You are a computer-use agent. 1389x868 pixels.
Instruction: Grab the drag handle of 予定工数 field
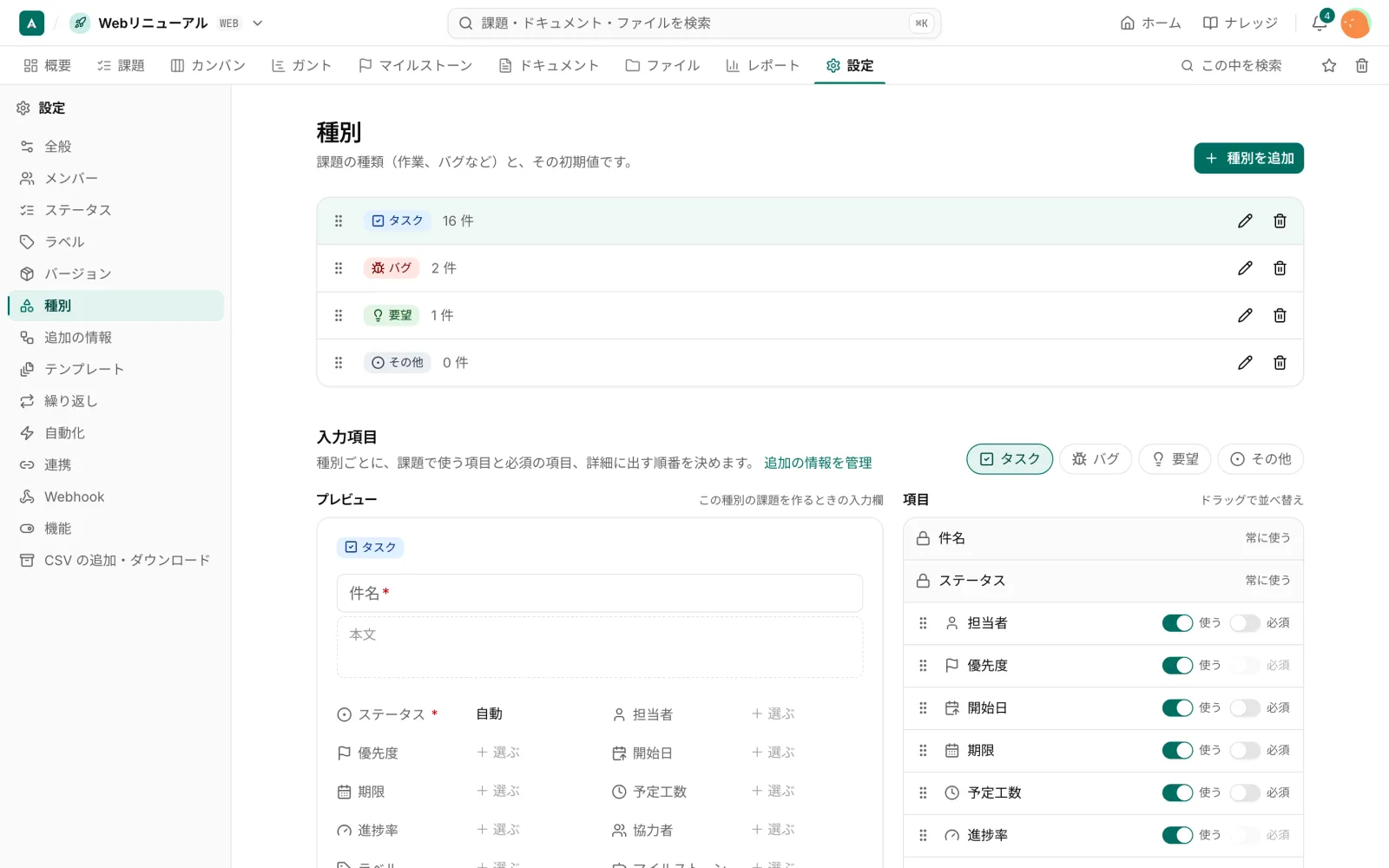coord(923,792)
